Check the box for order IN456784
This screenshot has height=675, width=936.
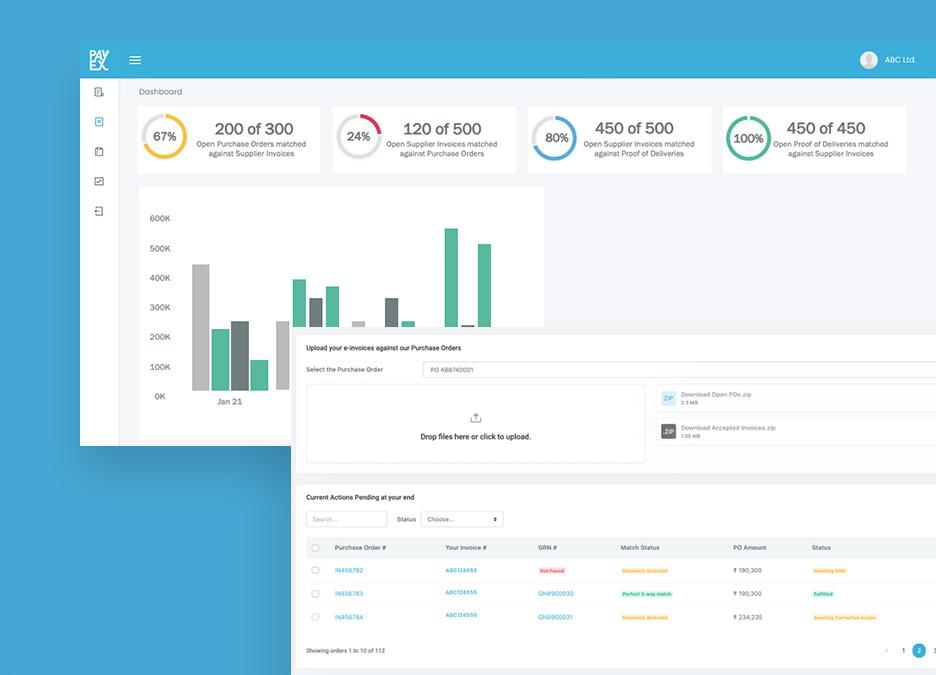[x=315, y=617]
